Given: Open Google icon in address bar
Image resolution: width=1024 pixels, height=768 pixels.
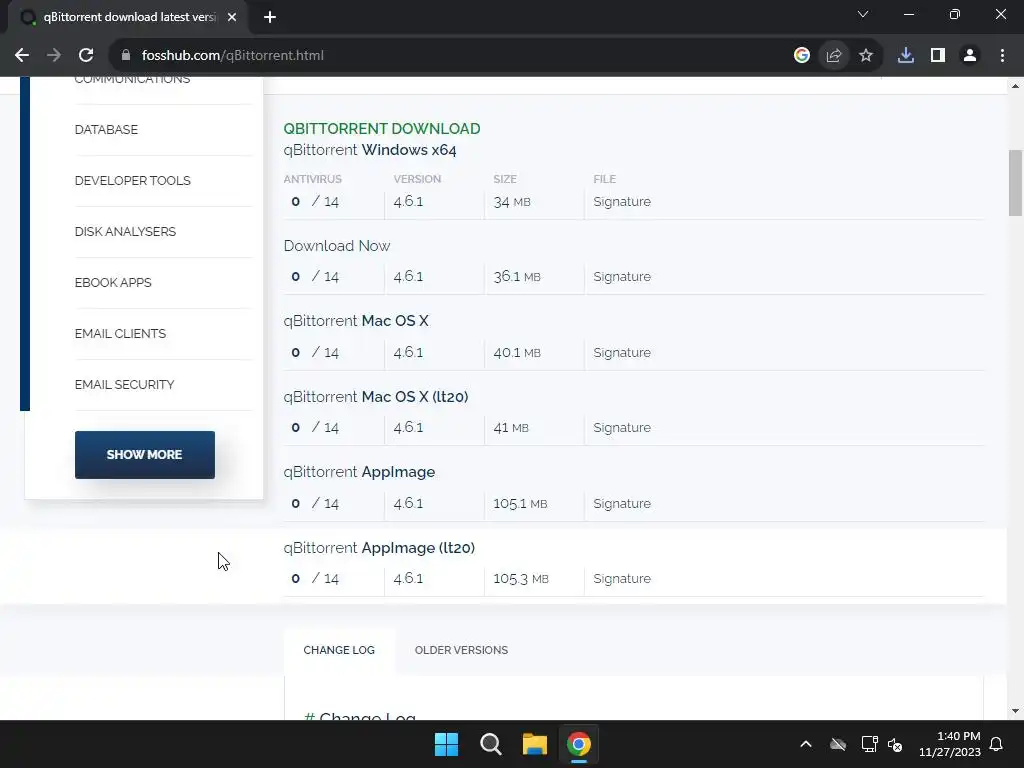Looking at the screenshot, I should 802,56.
